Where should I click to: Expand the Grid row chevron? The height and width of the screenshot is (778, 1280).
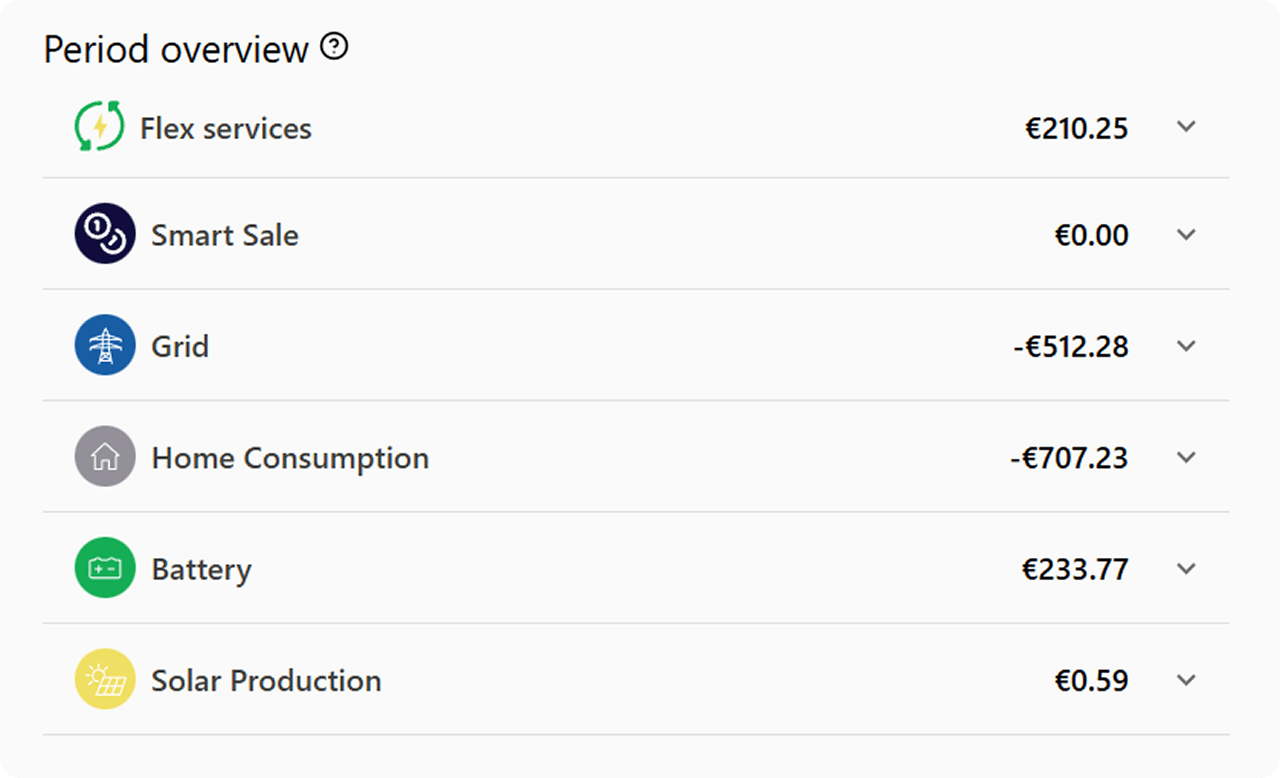click(x=1186, y=346)
